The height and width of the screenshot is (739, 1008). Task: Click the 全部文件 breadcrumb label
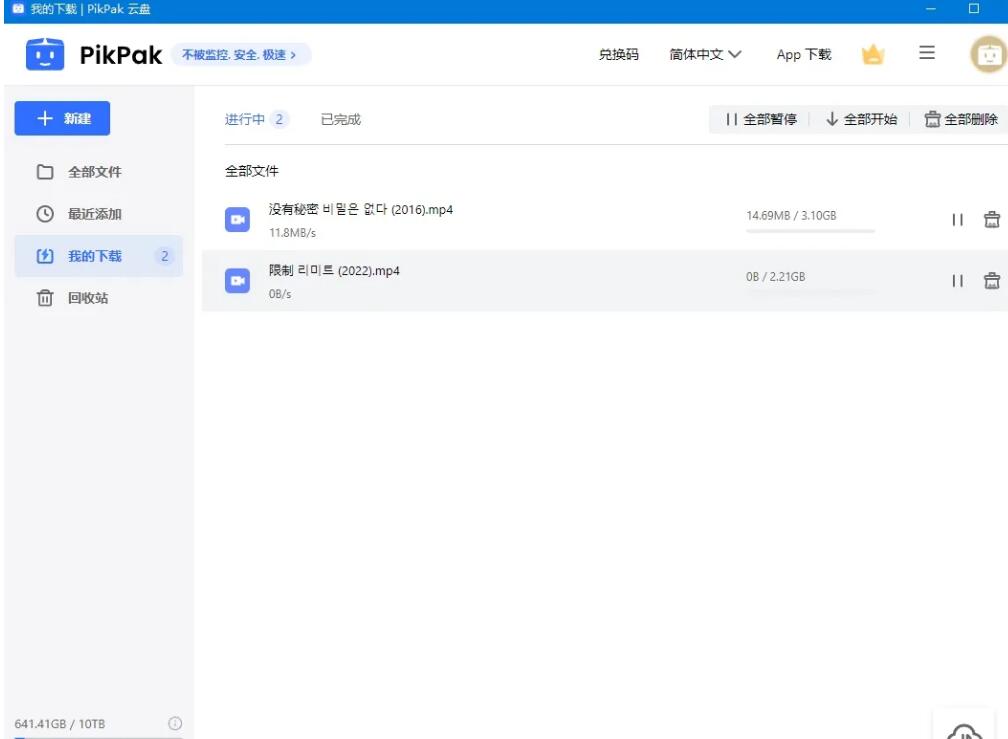coord(251,171)
